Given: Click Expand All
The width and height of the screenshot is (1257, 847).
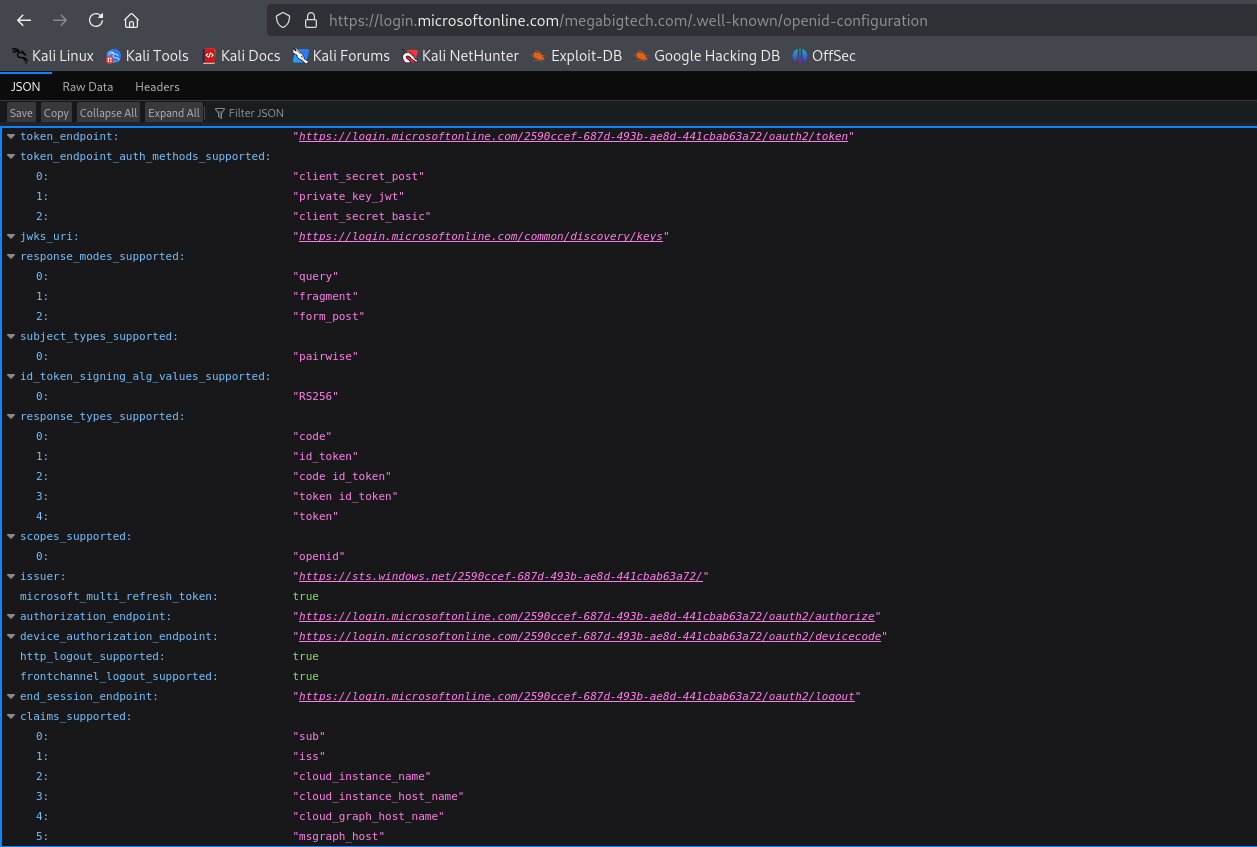Looking at the screenshot, I should [x=174, y=113].
